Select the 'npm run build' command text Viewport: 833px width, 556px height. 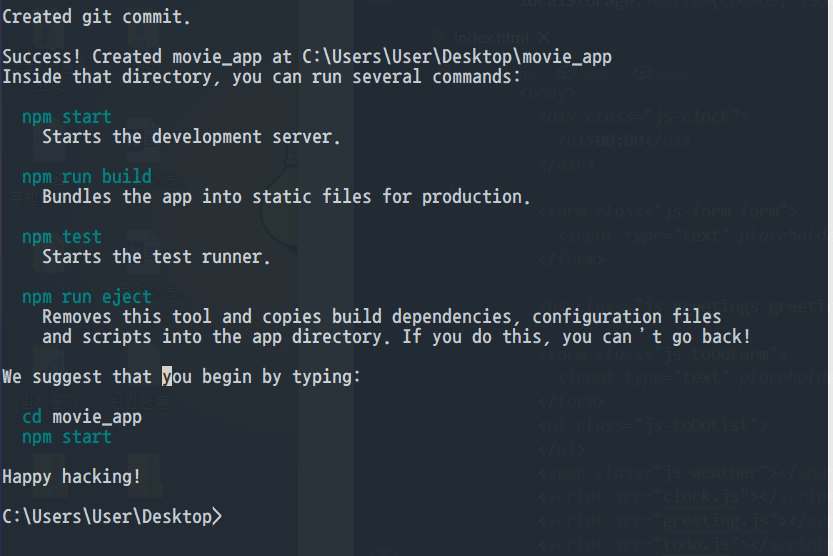click(87, 177)
